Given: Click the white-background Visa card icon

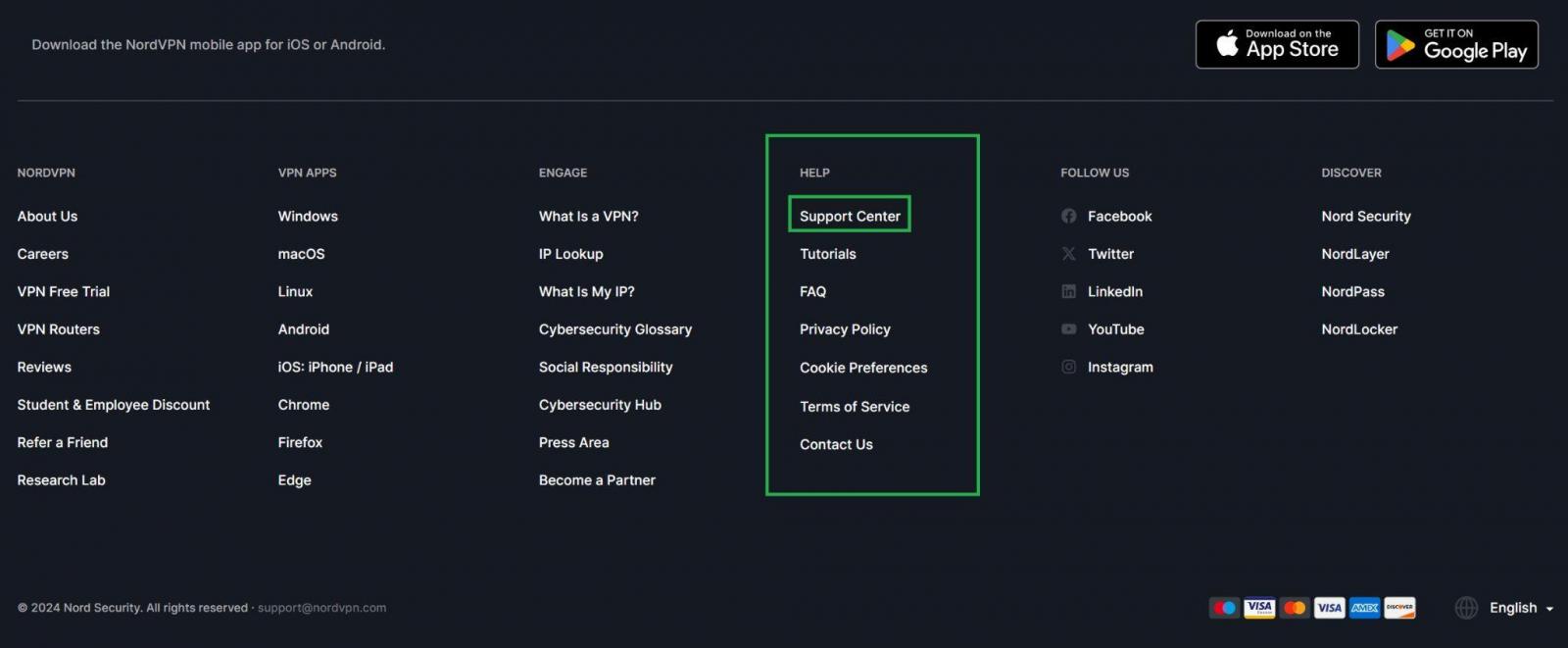Looking at the screenshot, I should pos(1329,608).
